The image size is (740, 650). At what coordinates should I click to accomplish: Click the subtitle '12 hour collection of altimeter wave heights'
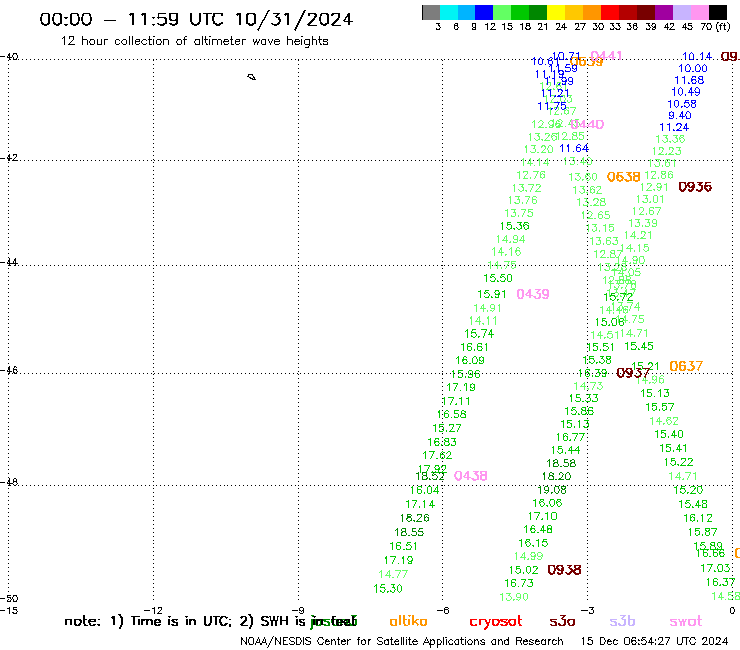pos(194,41)
